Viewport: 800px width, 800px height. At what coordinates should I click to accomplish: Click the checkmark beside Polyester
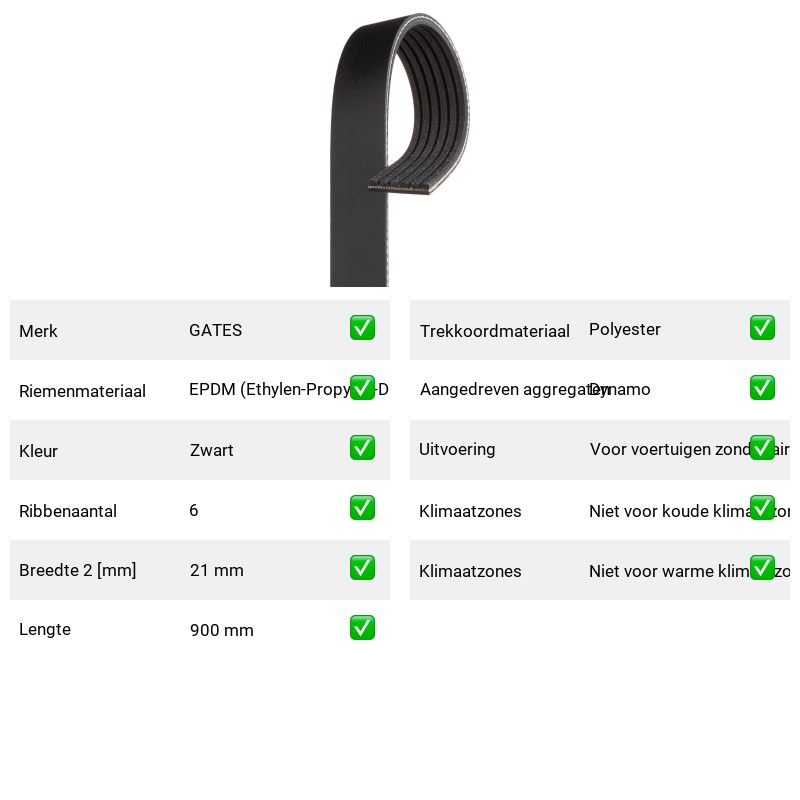coord(762,328)
